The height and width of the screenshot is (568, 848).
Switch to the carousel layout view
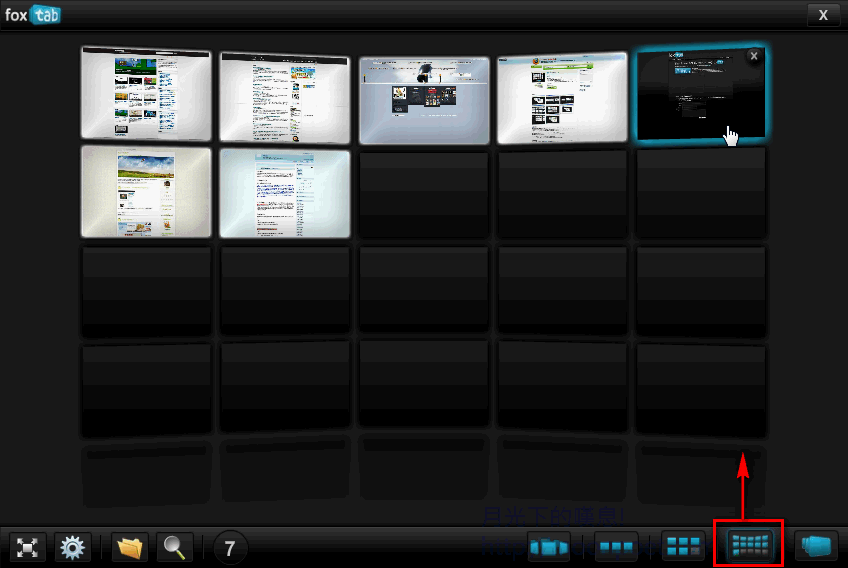coord(549,547)
